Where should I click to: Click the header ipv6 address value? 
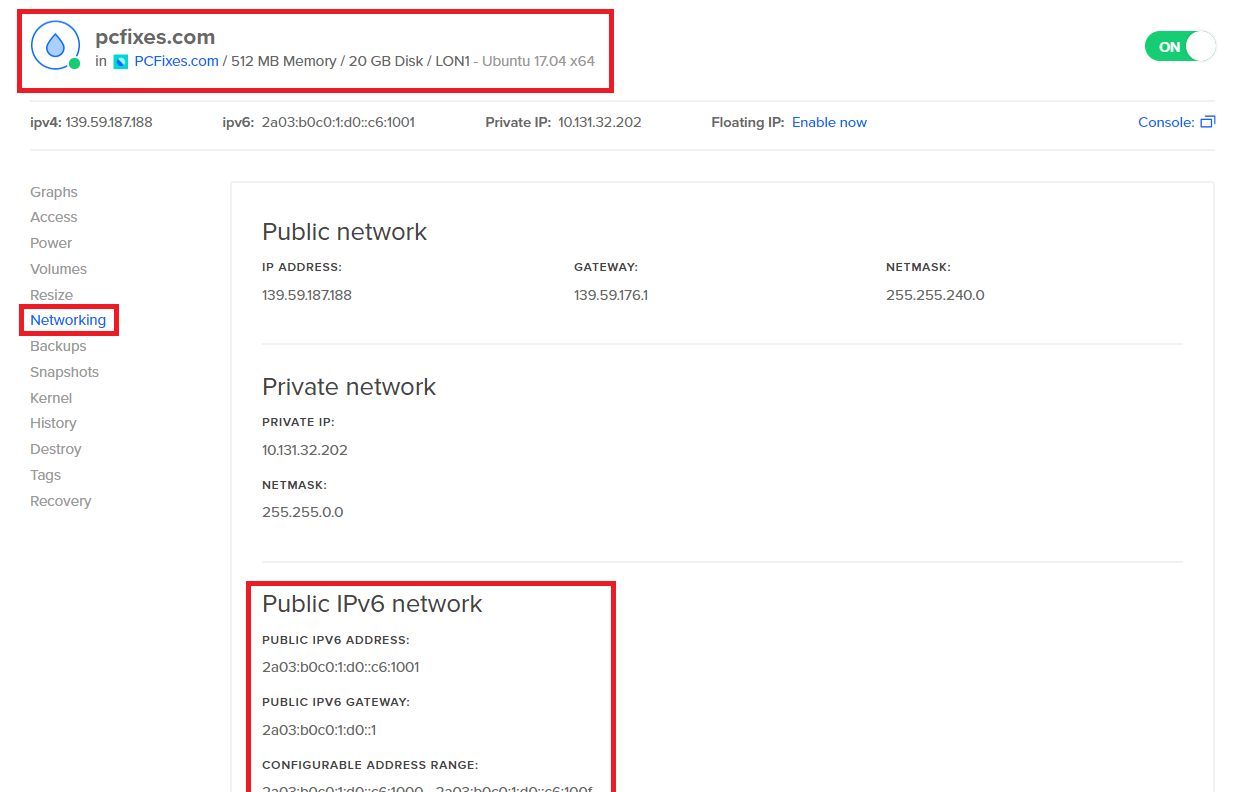[338, 122]
